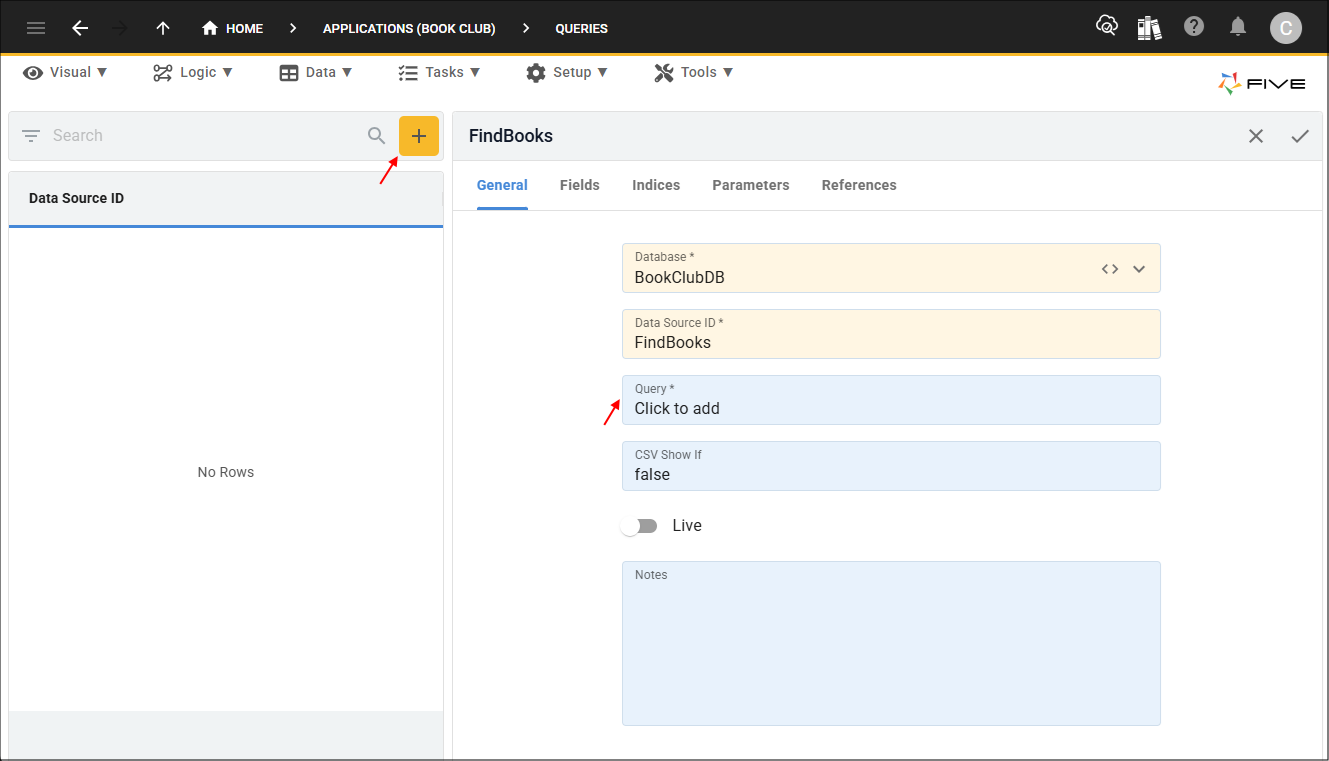Image resolution: width=1329 pixels, height=761 pixels.
Task: Open the Database field dropdown
Action: [x=1139, y=268]
